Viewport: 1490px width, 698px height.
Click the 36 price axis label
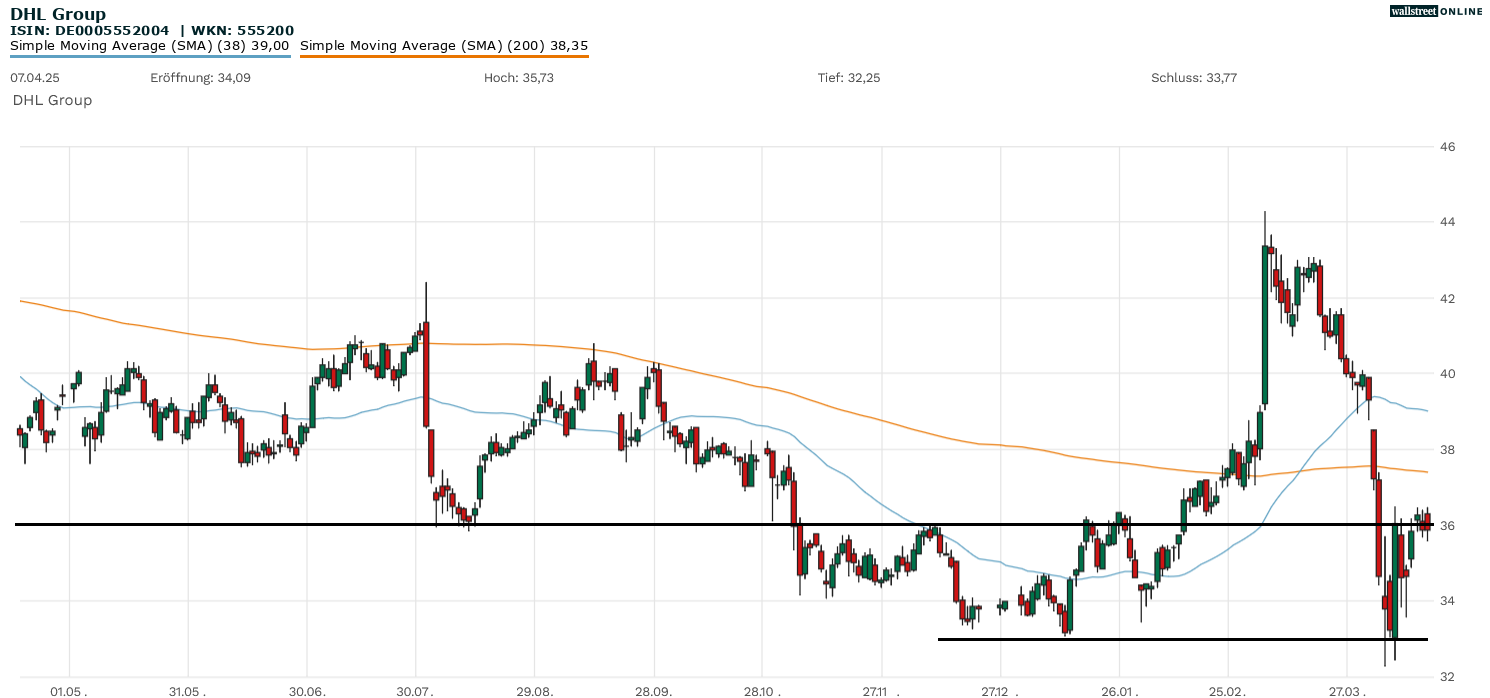pos(1447,526)
